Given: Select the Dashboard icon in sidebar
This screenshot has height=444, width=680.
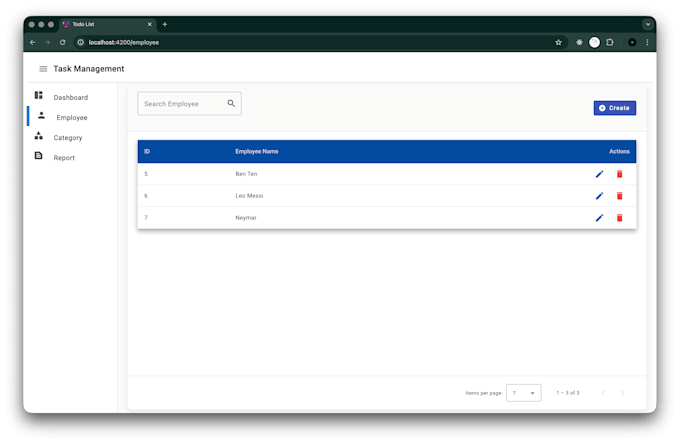Looking at the screenshot, I should [x=39, y=95].
